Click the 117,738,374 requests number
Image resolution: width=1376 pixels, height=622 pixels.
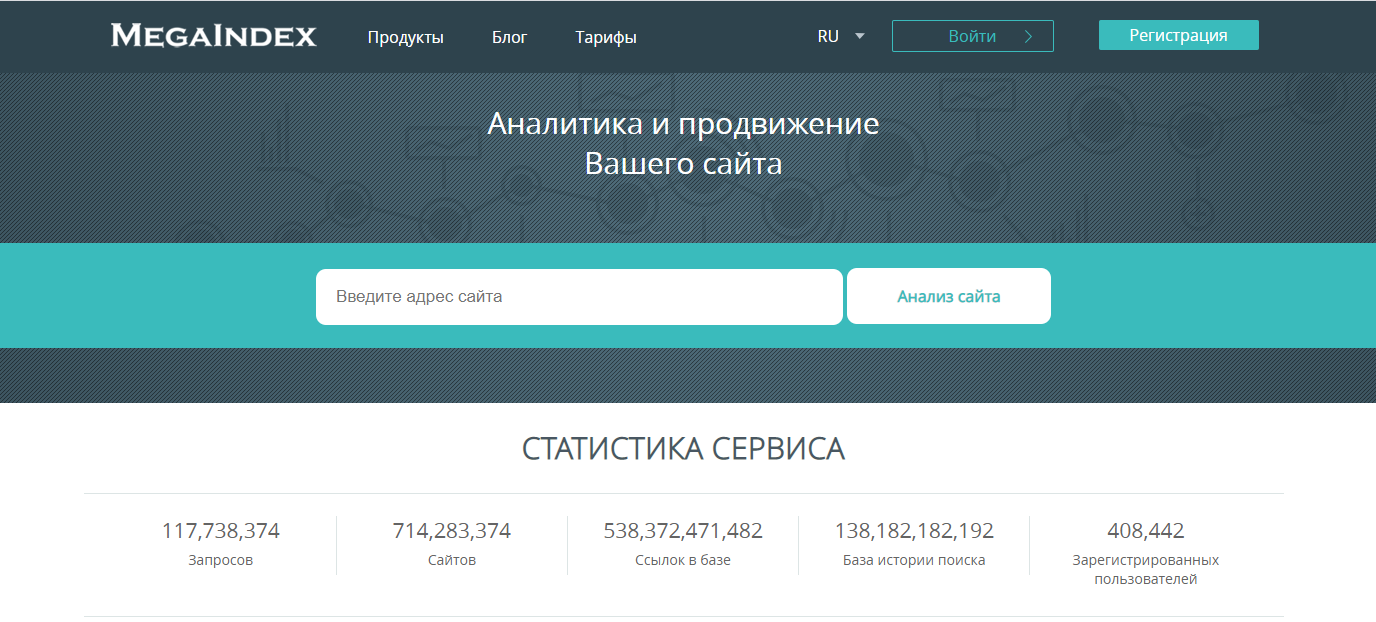pyautogui.click(x=220, y=531)
